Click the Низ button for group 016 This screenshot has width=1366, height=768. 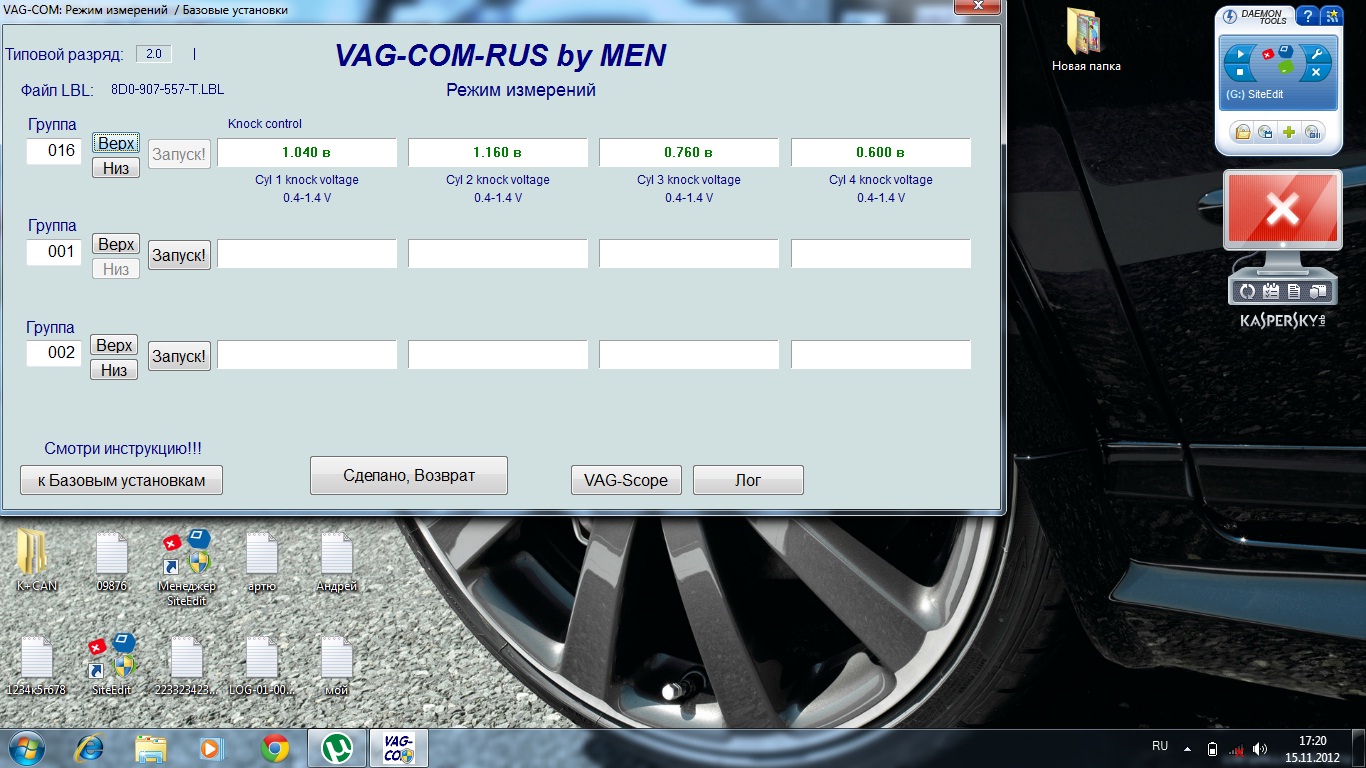pyautogui.click(x=116, y=168)
